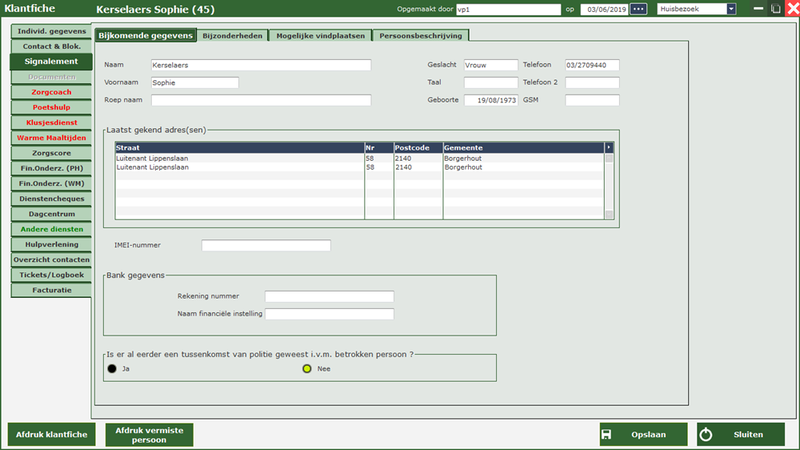Click the Opslaan save disk icon
This screenshot has height=450, width=800.
point(606,434)
